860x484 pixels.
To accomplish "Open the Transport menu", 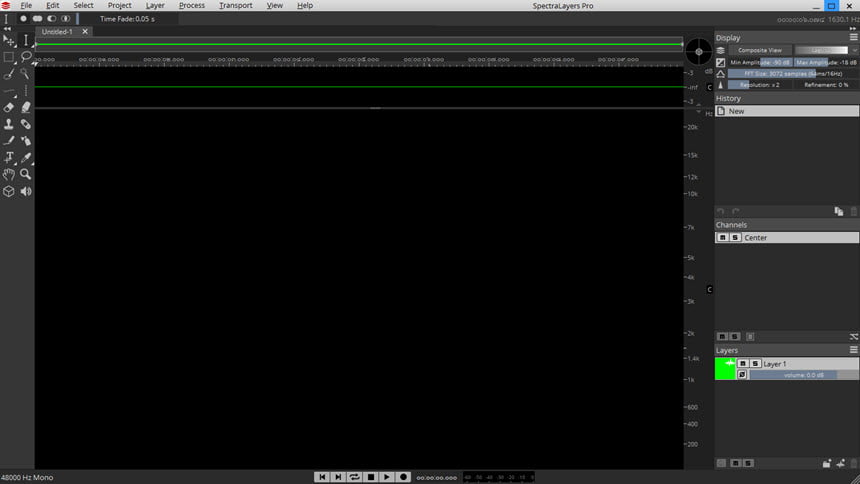I will pos(236,5).
